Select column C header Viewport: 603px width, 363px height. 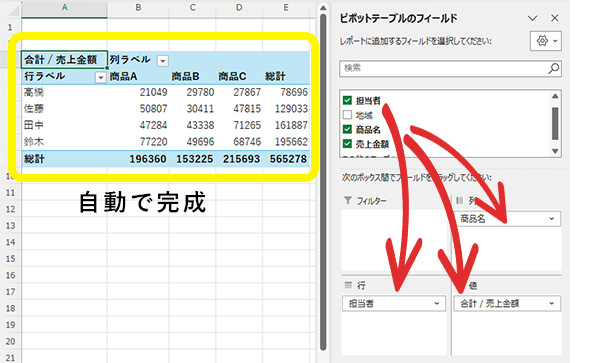[x=192, y=8]
